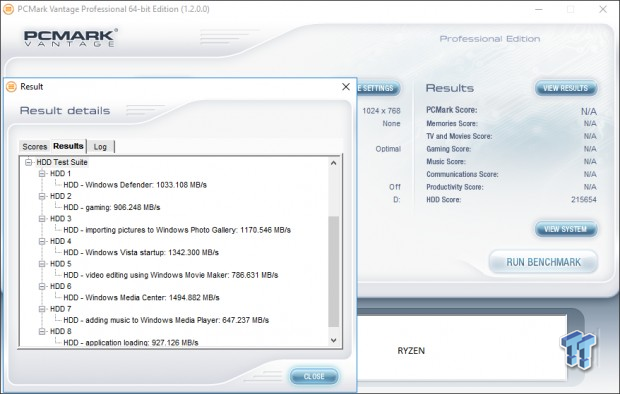Click the Memories Score label
Image resolution: width=620 pixels, height=394 pixels.
pos(452,123)
